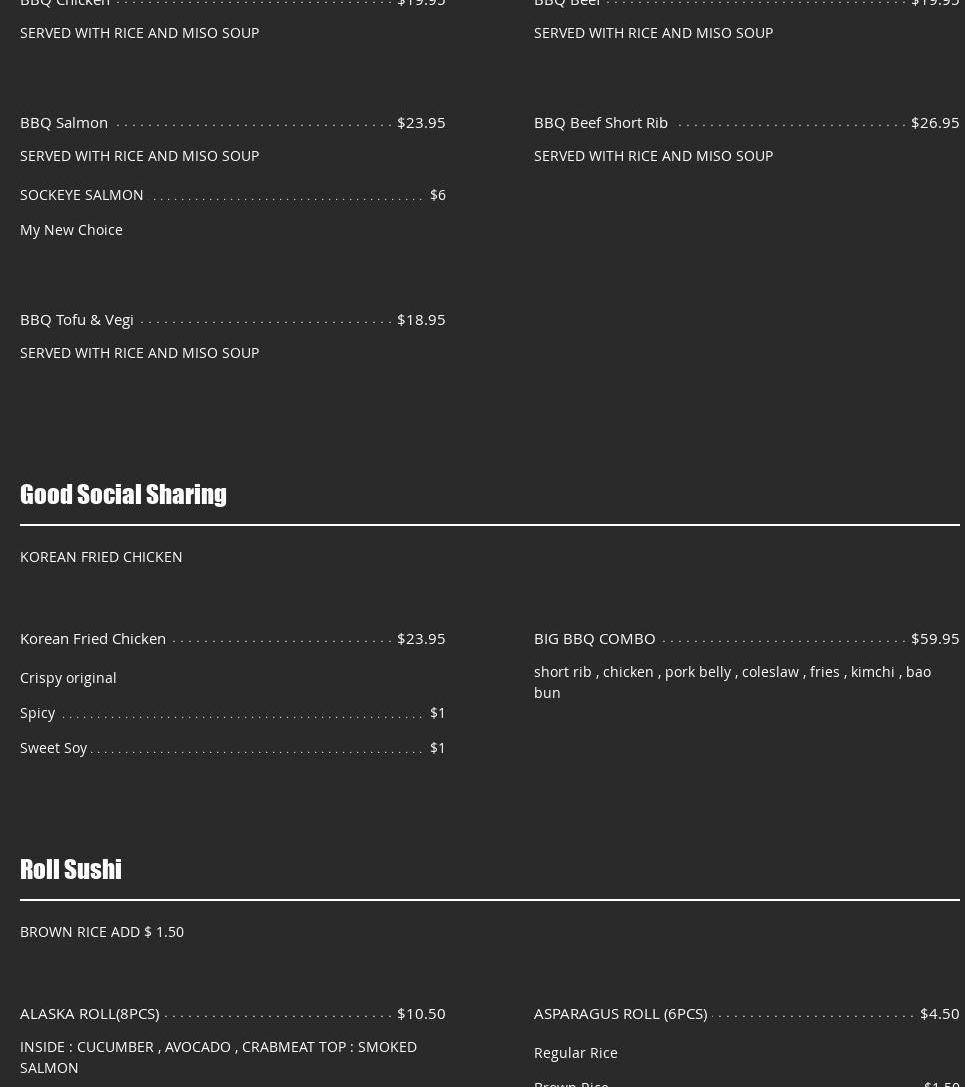Open the Korean Fried Chicken item
This screenshot has width=965, height=1087.
tap(93, 638)
